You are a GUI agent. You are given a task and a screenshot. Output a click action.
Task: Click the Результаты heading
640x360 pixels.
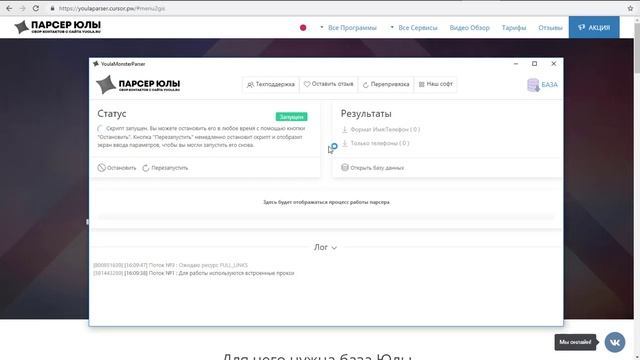[366, 114]
